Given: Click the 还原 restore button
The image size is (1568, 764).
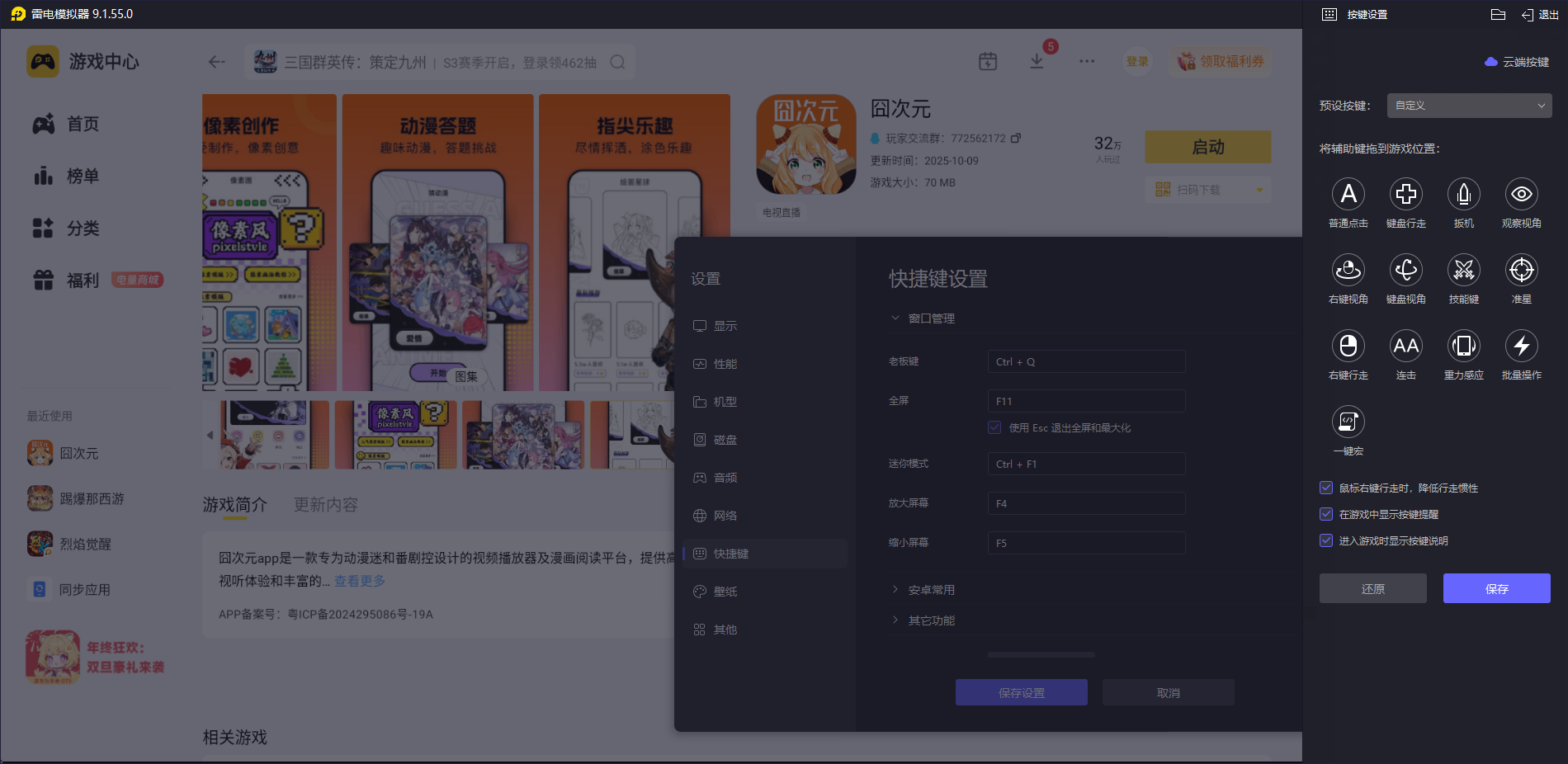Looking at the screenshot, I should 1373,589.
